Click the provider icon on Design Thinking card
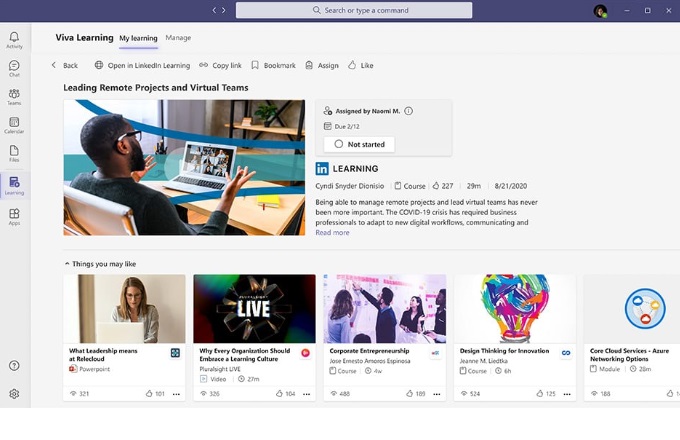 coord(566,353)
